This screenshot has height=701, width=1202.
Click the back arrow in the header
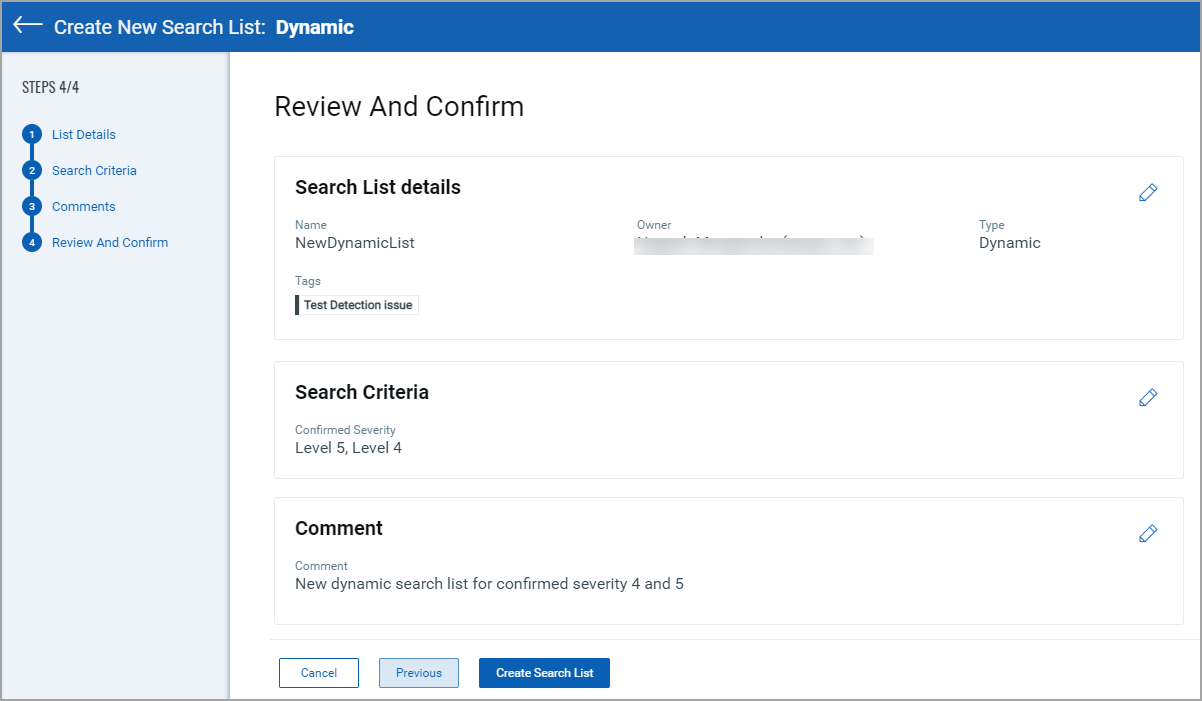(x=27, y=26)
